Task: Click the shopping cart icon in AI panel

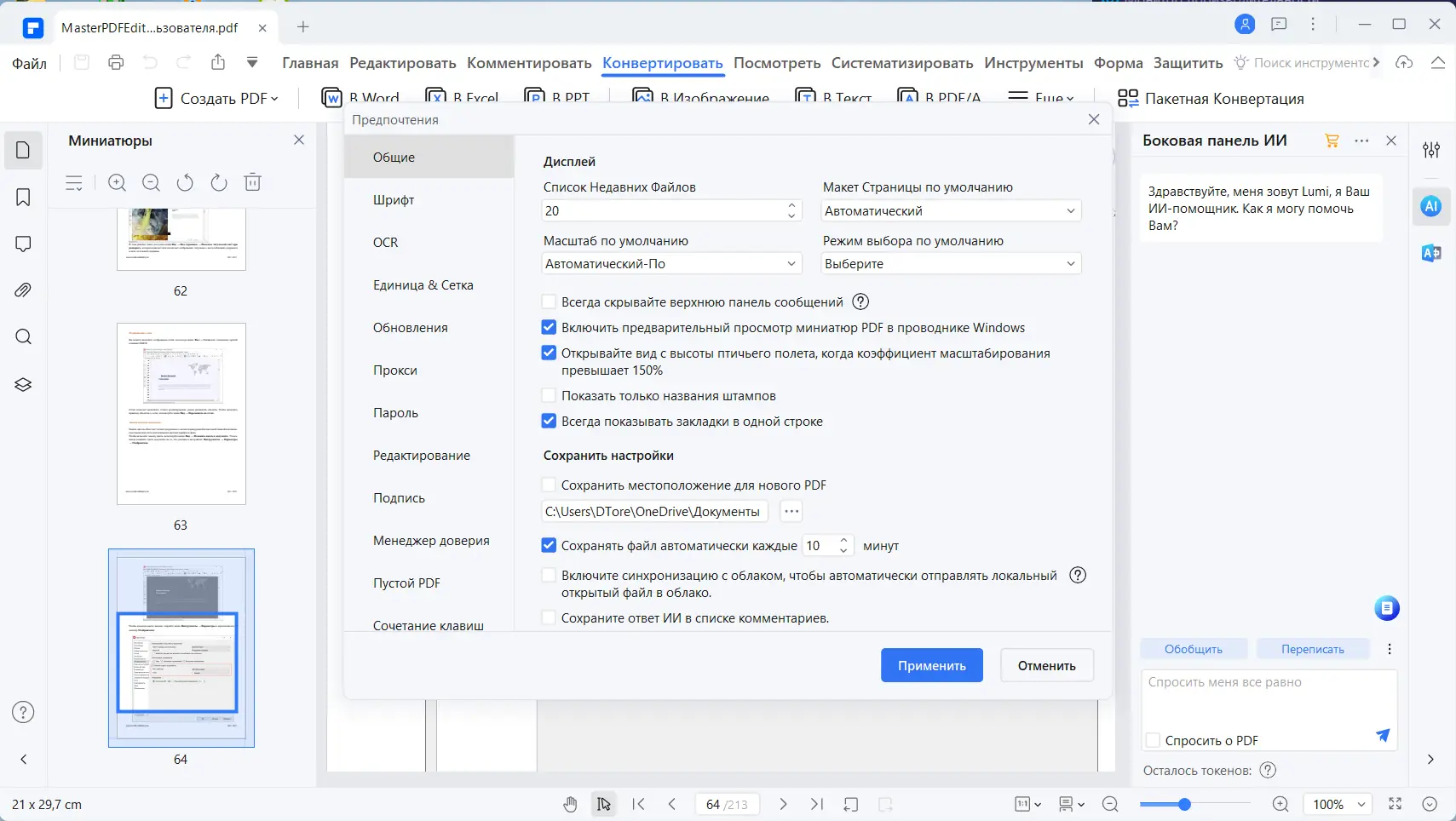Action: 1332,141
